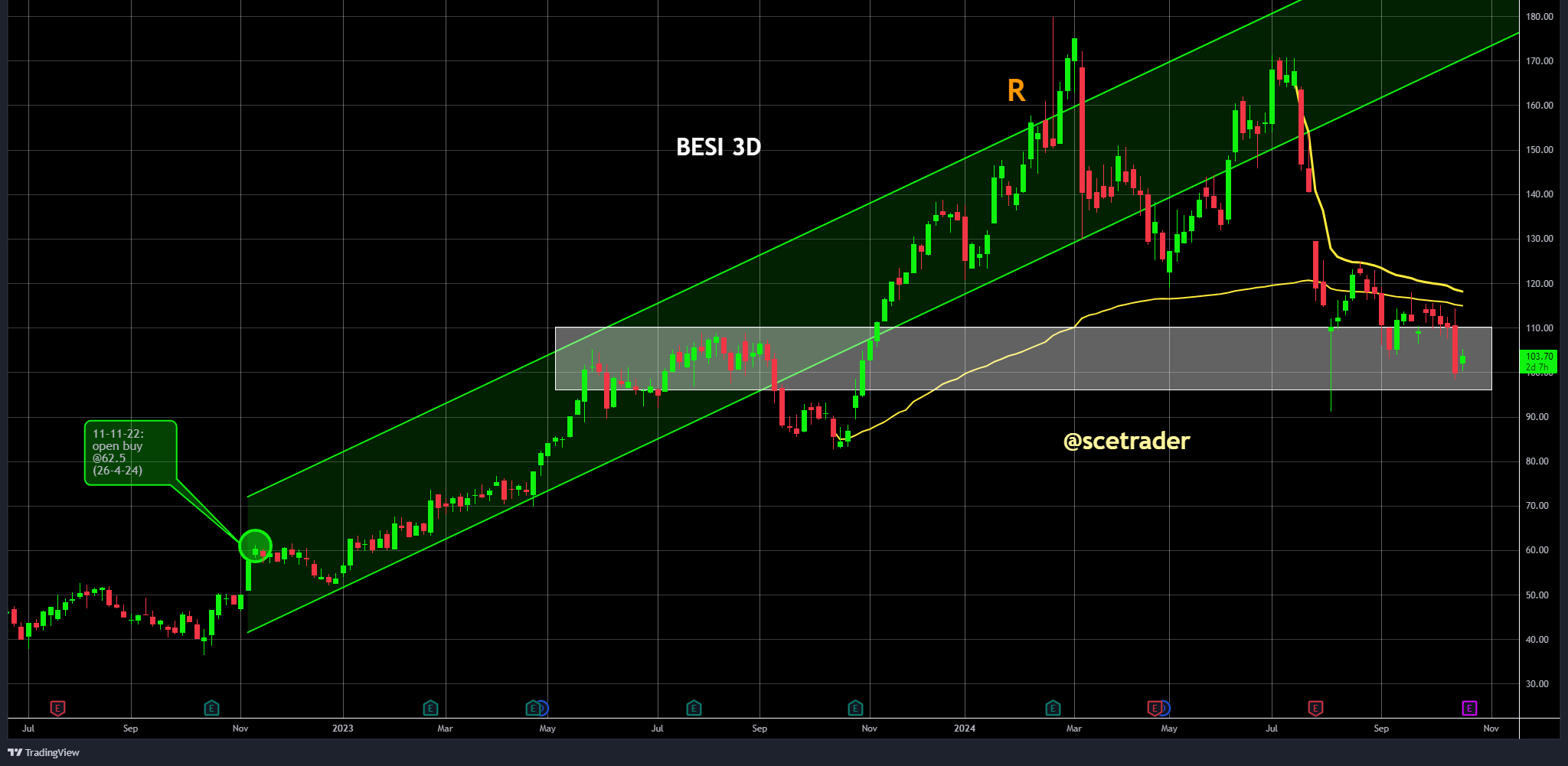Click the 103.70 current price label
The width and height of the screenshot is (1568, 766).
1539,361
